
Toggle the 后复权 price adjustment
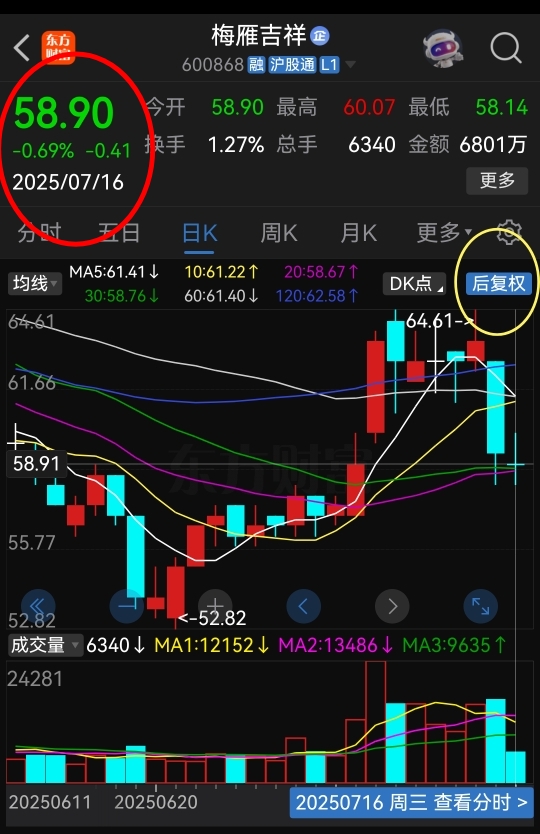(x=499, y=283)
